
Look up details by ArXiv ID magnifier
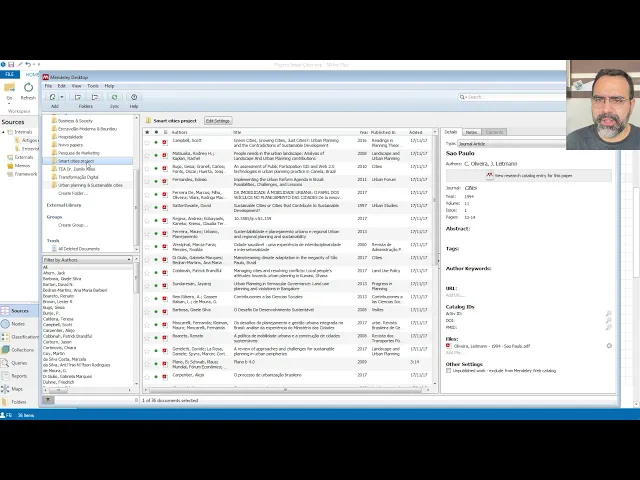point(609,313)
